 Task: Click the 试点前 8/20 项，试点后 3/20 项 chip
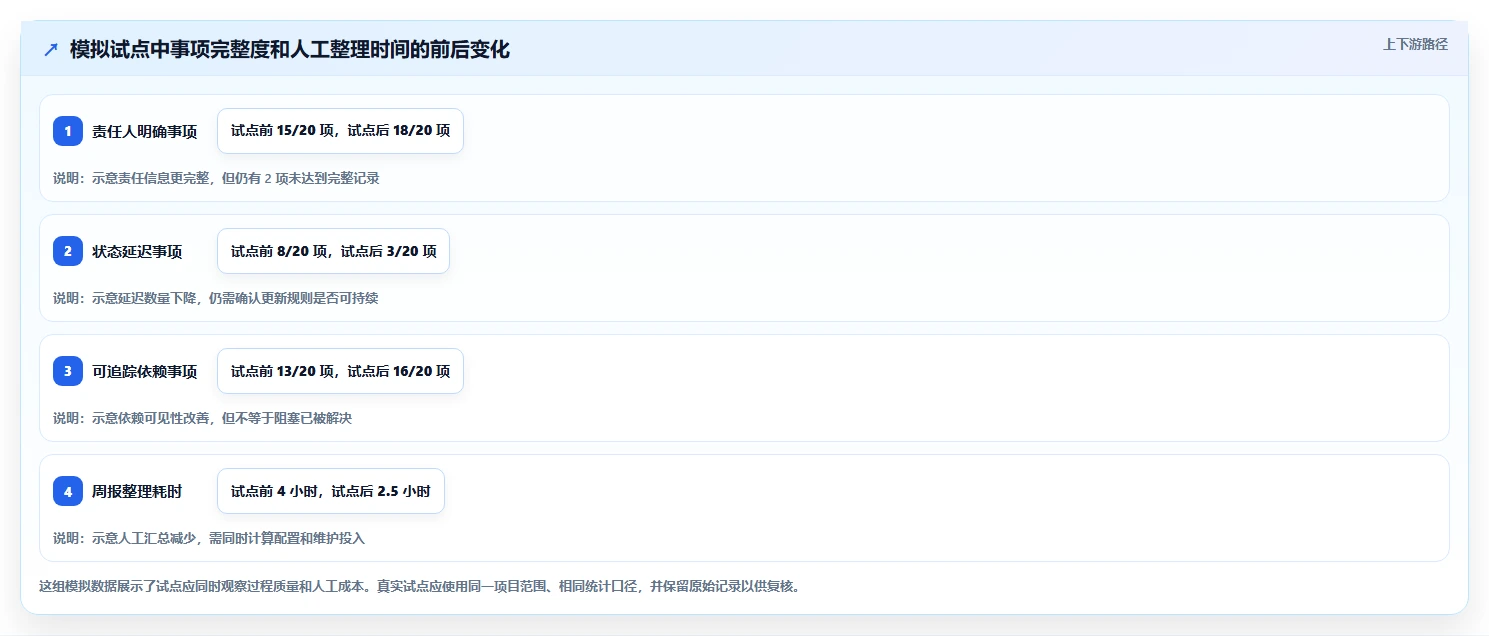333,251
